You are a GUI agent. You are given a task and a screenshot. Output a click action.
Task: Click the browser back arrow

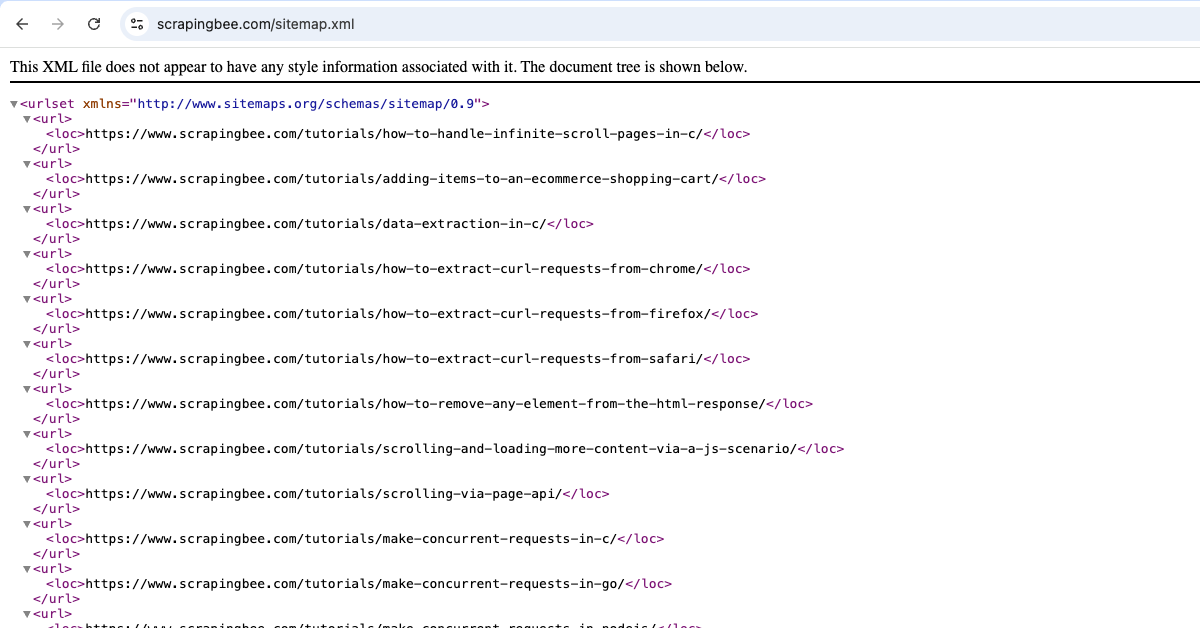tap(22, 24)
